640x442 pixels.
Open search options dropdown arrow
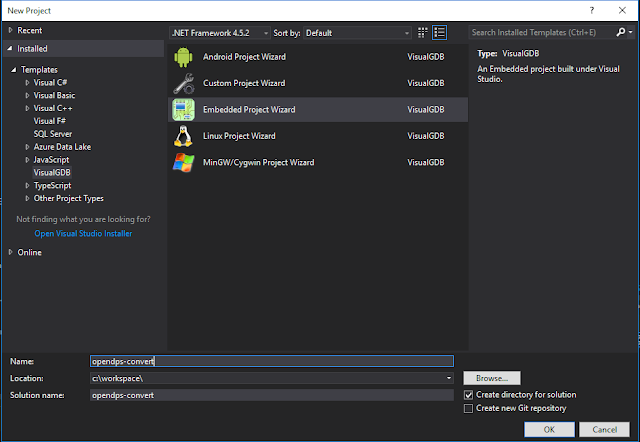631,32
